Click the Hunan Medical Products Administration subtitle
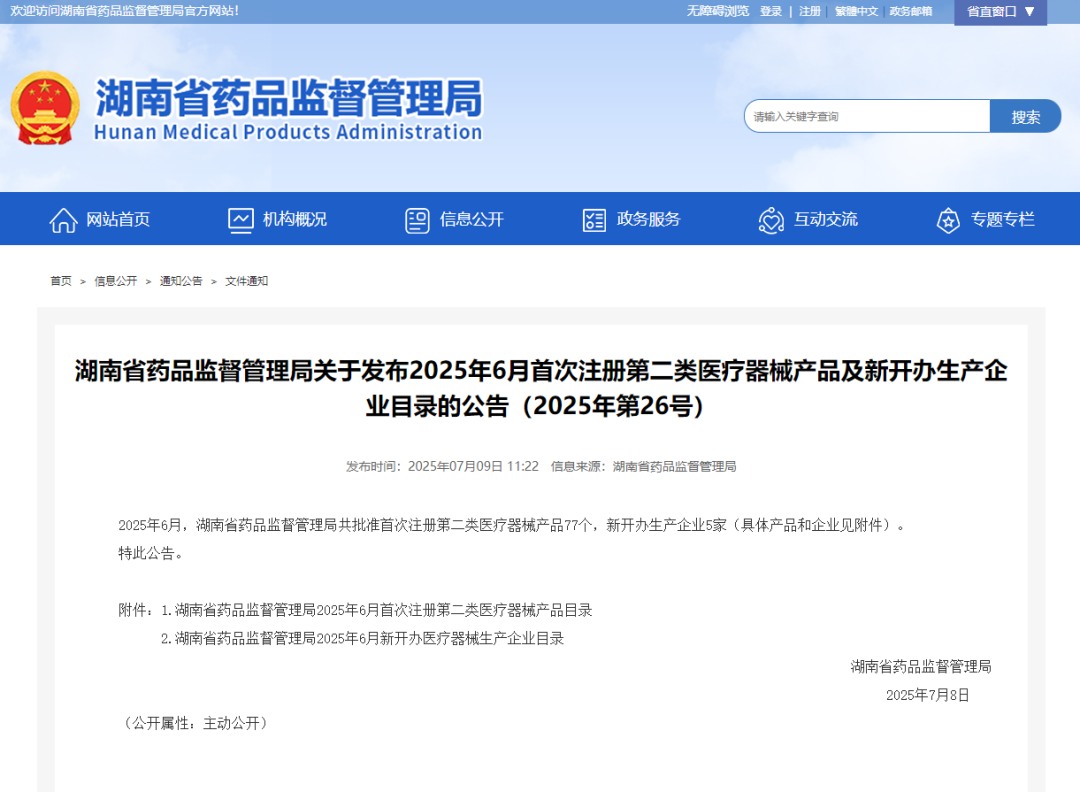The height and width of the screenshot is (792, 1080). point(288,132)
